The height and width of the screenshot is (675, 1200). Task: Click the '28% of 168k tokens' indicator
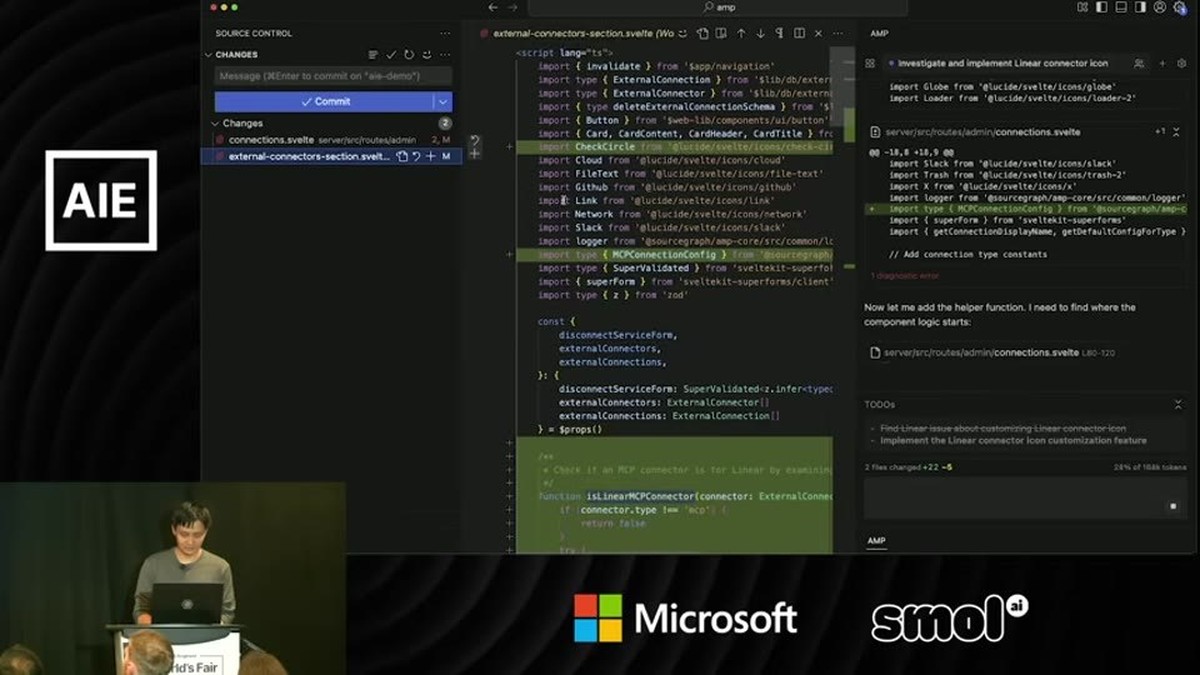click(x=1149, y=467)
